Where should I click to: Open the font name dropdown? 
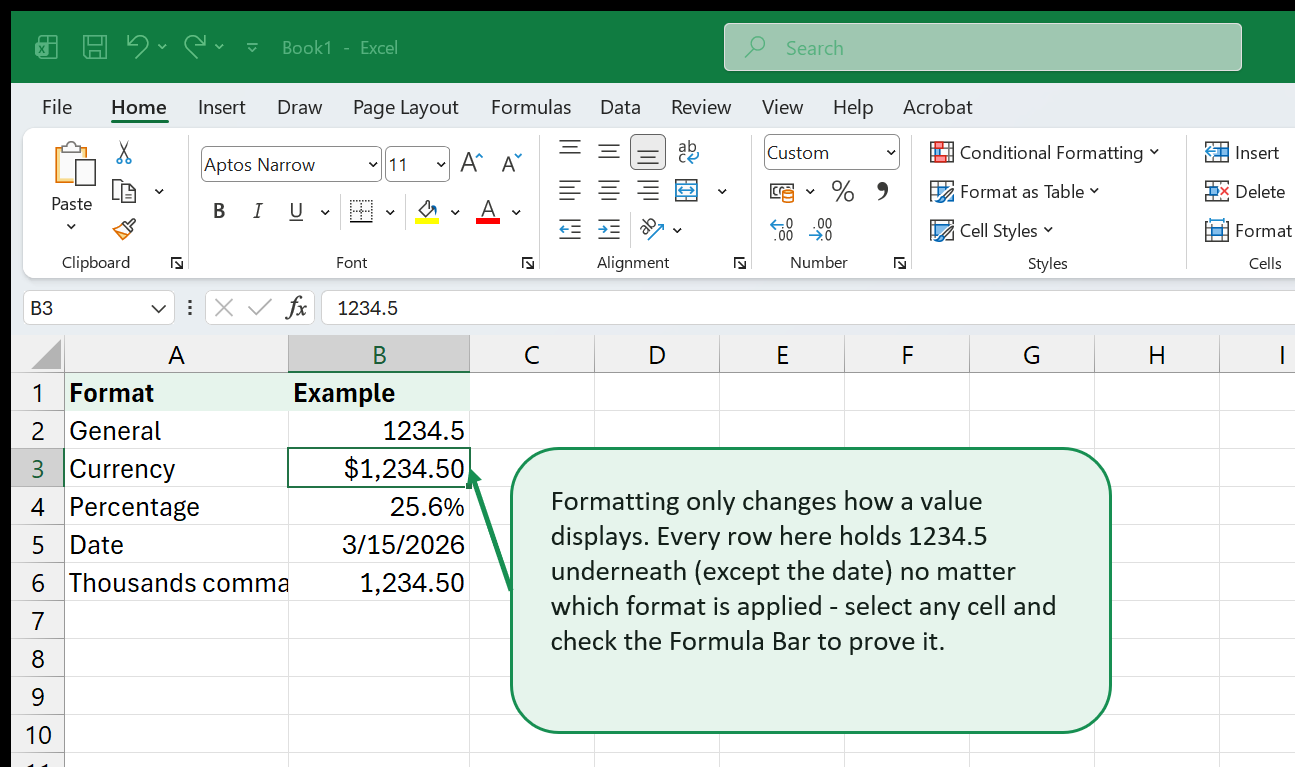373,165
